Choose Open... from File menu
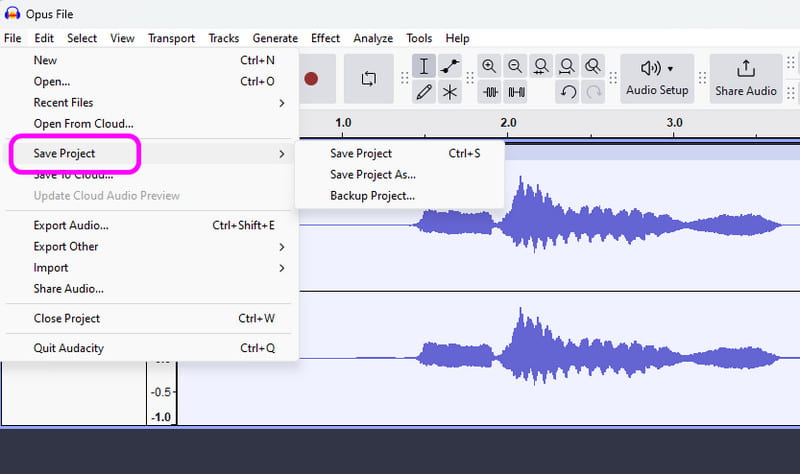 click(x=149, y=82)
